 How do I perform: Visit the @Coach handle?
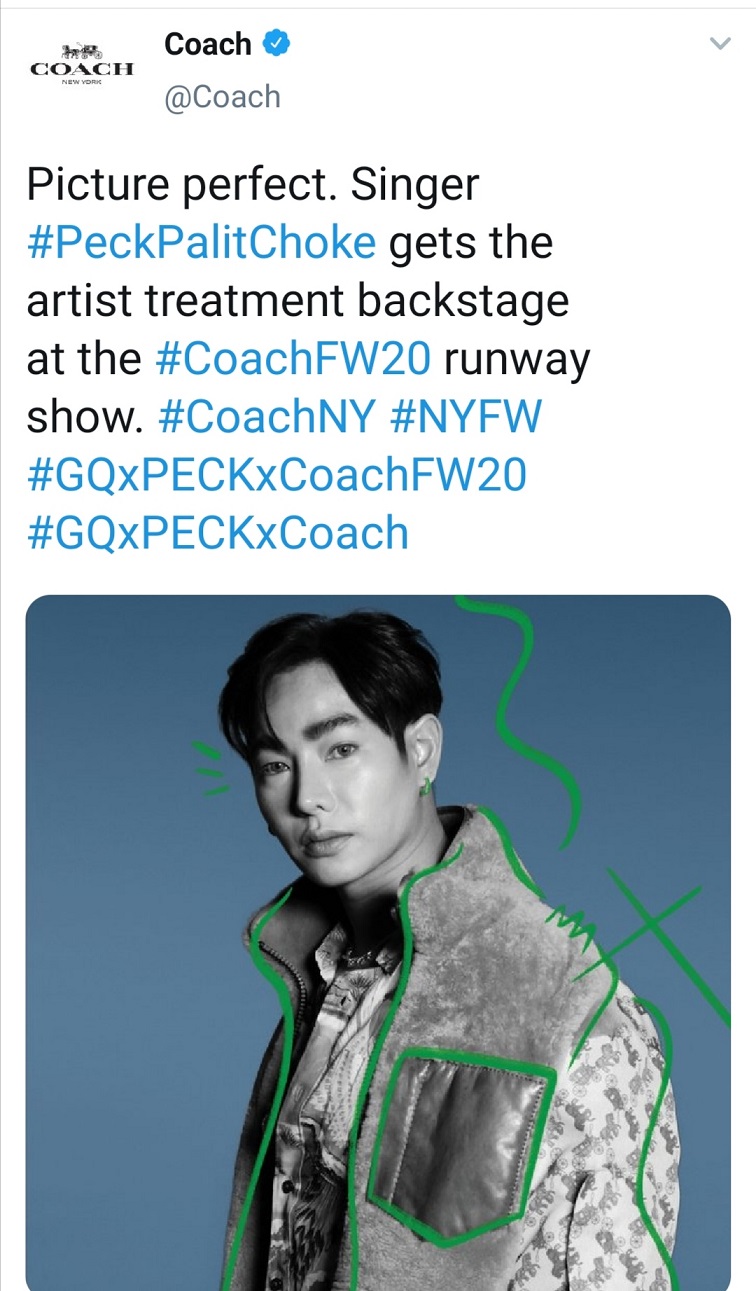coord(222,97)
